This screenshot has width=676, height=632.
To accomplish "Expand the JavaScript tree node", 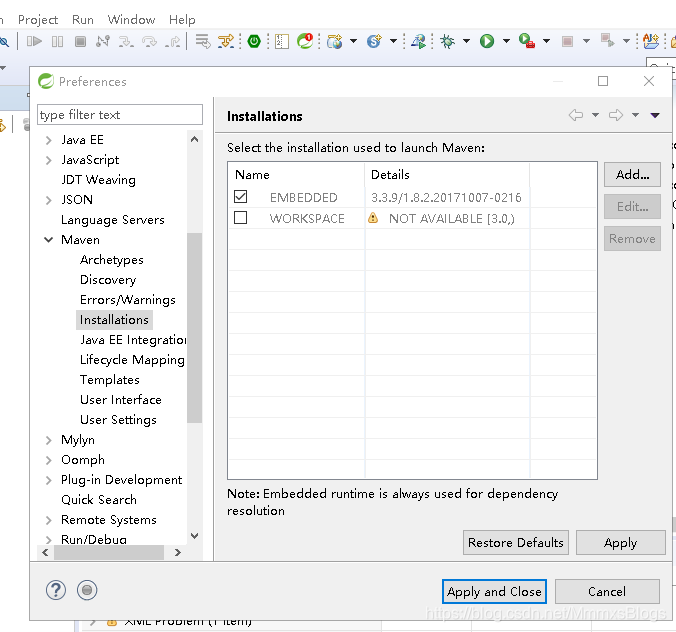I will pyautogui.click(x=49, y=160).
